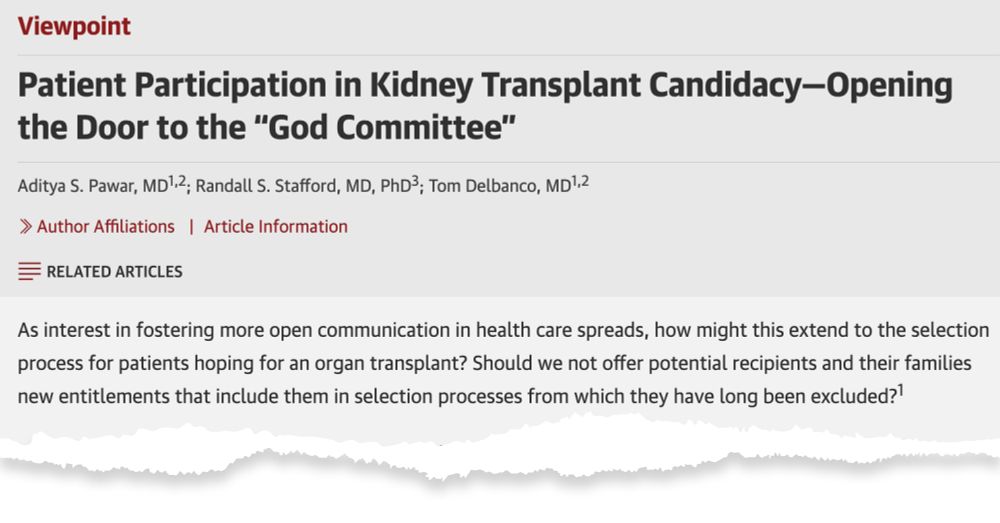Click the pipe divider before Article Information
The width and height of the screenshot is (1000, 523).
tap(190, 227)
